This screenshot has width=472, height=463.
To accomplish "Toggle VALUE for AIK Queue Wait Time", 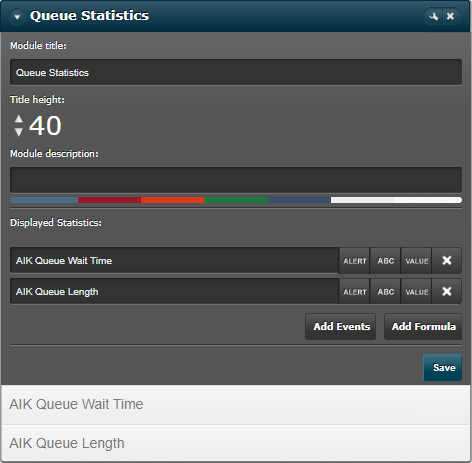I will click(416, 260).
